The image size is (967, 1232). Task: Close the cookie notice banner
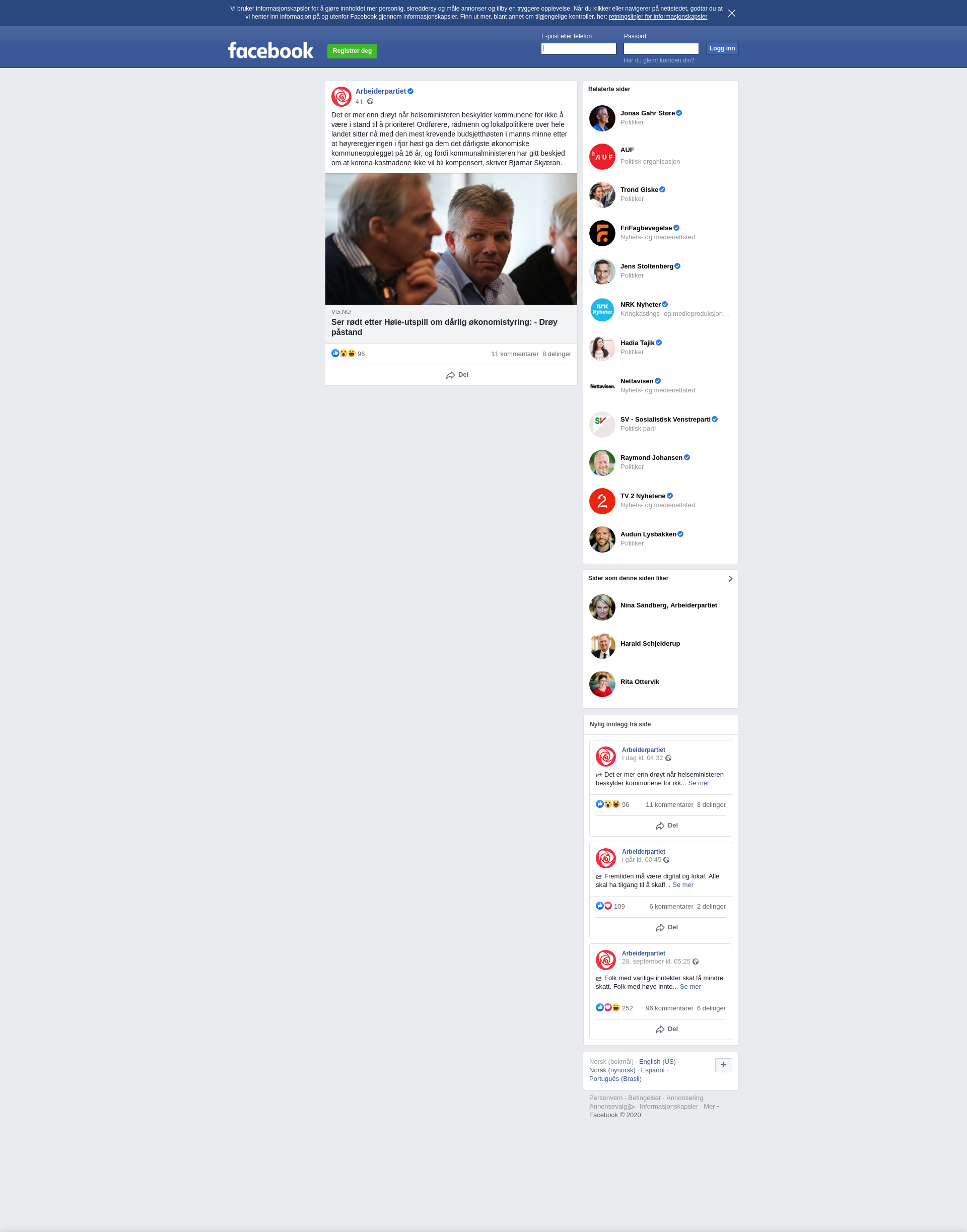click(731, 13)
